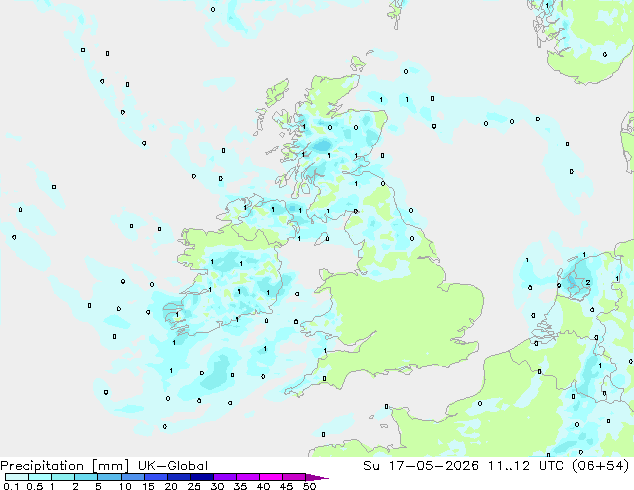Image resolution: width=634 pixels, height=490 pixels.
Task: Click legend tick label "0.1"
Action: pyautogui.click(x=11, y=486)
